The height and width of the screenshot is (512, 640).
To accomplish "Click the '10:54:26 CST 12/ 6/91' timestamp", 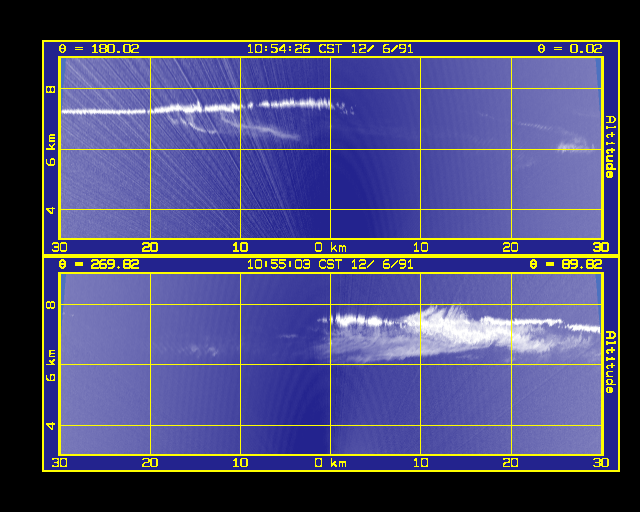I will [330, 49].
